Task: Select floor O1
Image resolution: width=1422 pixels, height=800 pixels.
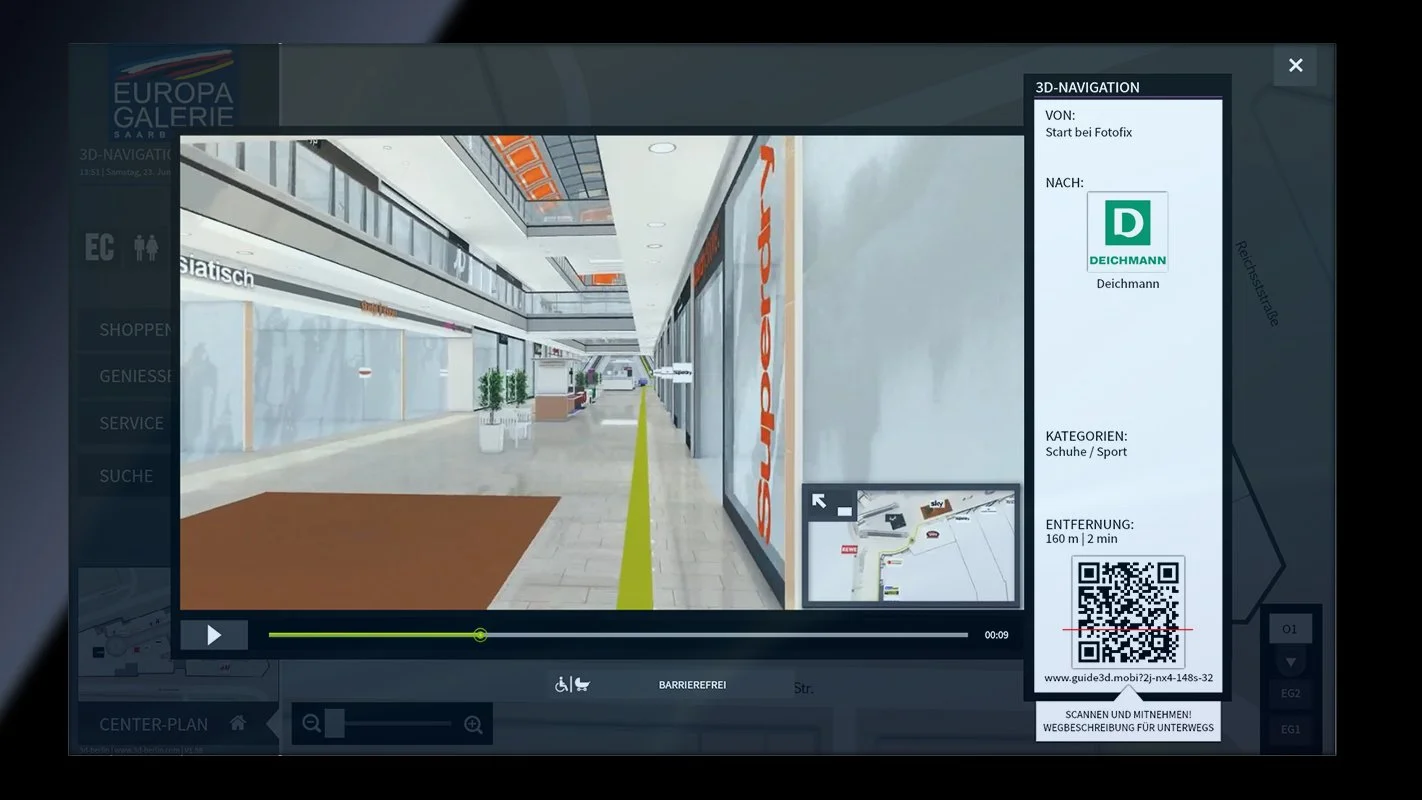Action: (1290, 629)
